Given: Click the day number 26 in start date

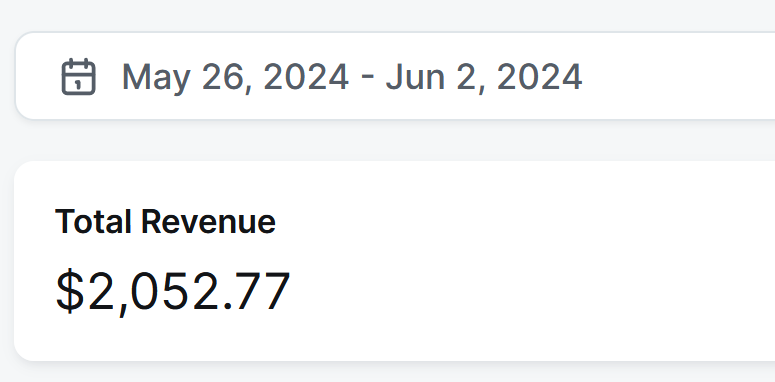Looking at the screenshot, I should [x=222, y=77].
